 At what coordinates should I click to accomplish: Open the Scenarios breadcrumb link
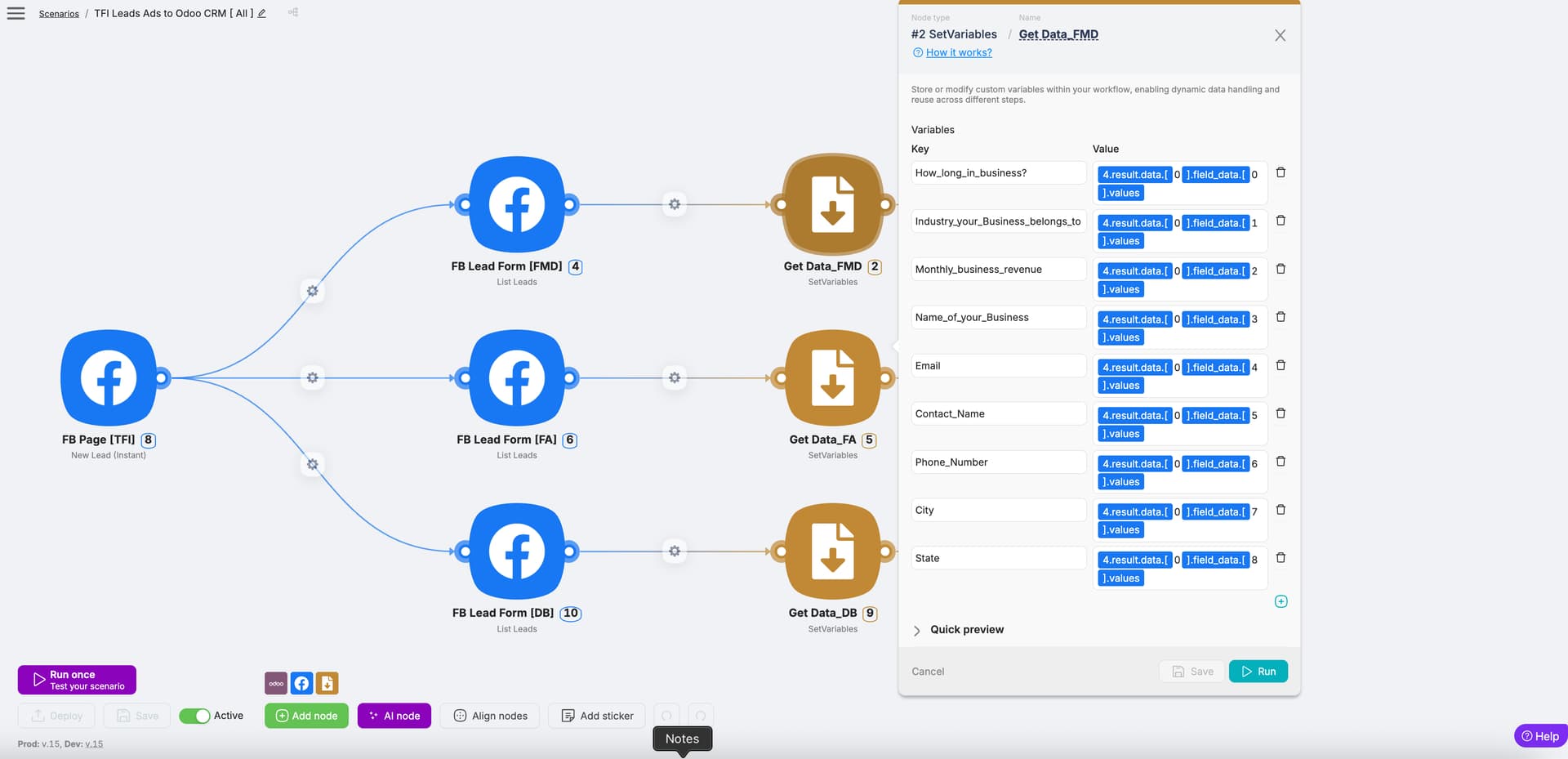click(x=59, y=14)
